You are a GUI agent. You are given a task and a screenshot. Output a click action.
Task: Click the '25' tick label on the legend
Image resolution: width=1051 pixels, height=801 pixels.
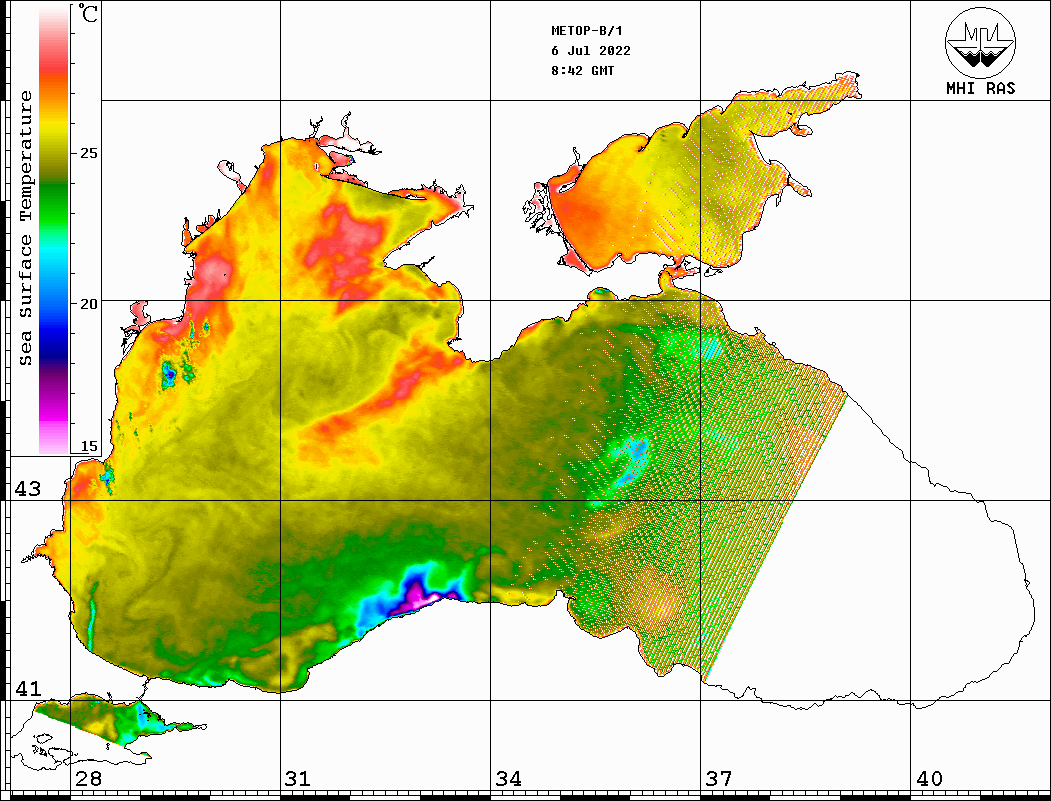click(88, 153)
